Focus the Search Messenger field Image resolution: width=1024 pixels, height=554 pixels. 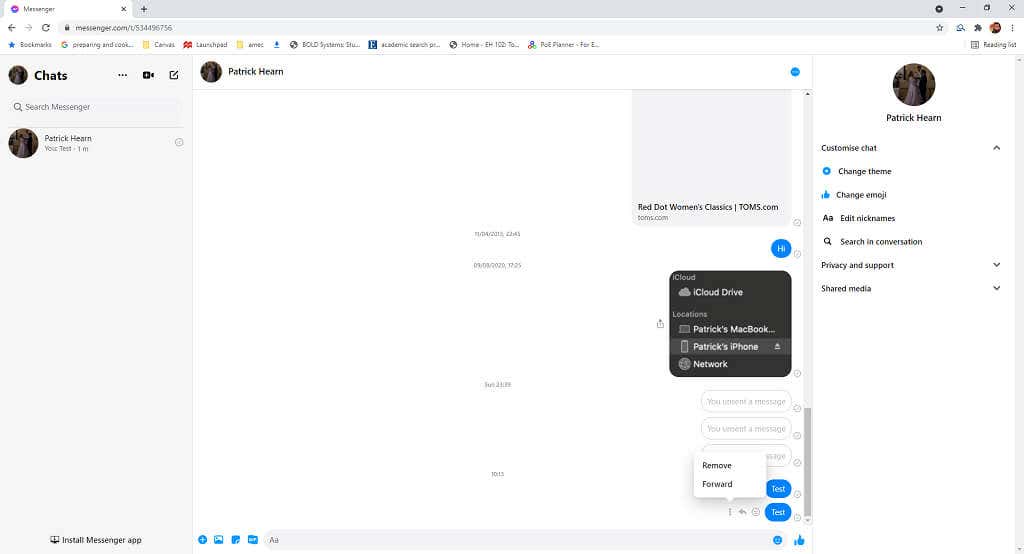coord(96,107)
